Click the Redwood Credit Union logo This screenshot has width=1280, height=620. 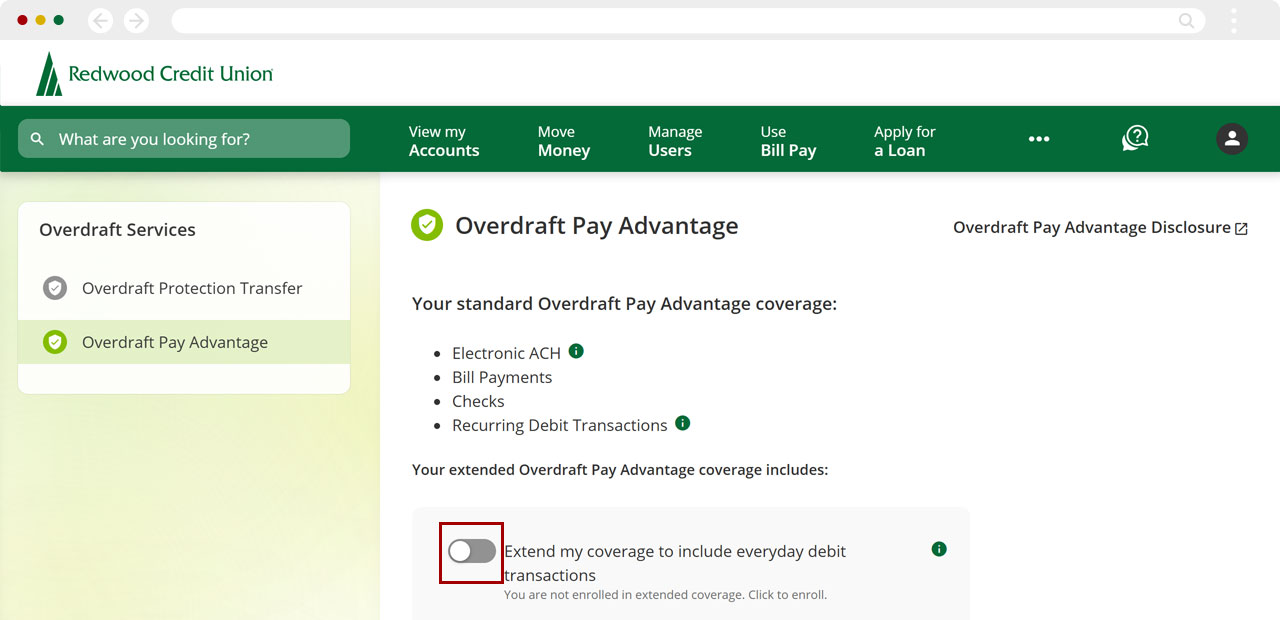(x=155, y=74)
